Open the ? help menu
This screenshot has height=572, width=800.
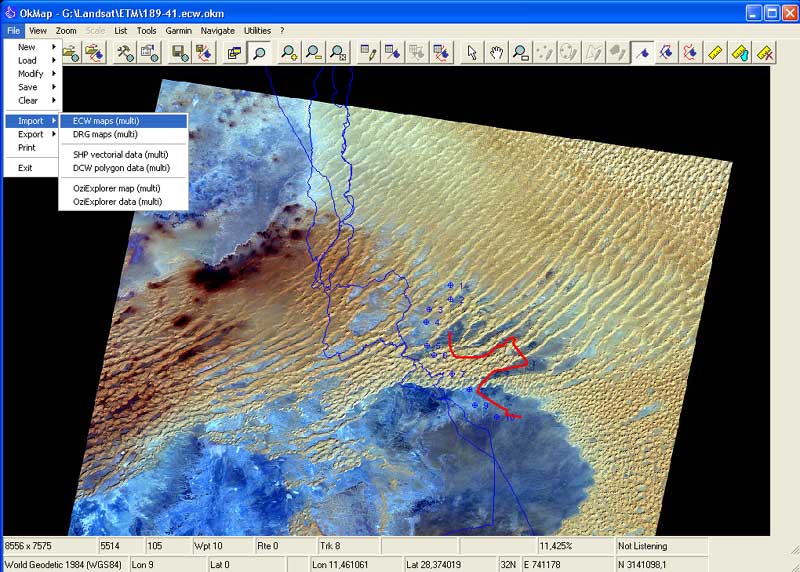(282, 31)
